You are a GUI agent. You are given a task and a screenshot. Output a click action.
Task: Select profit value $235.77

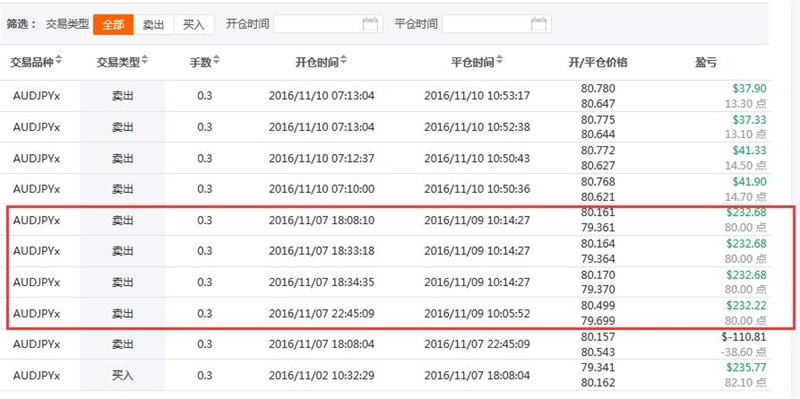click(x=746, y=367)
